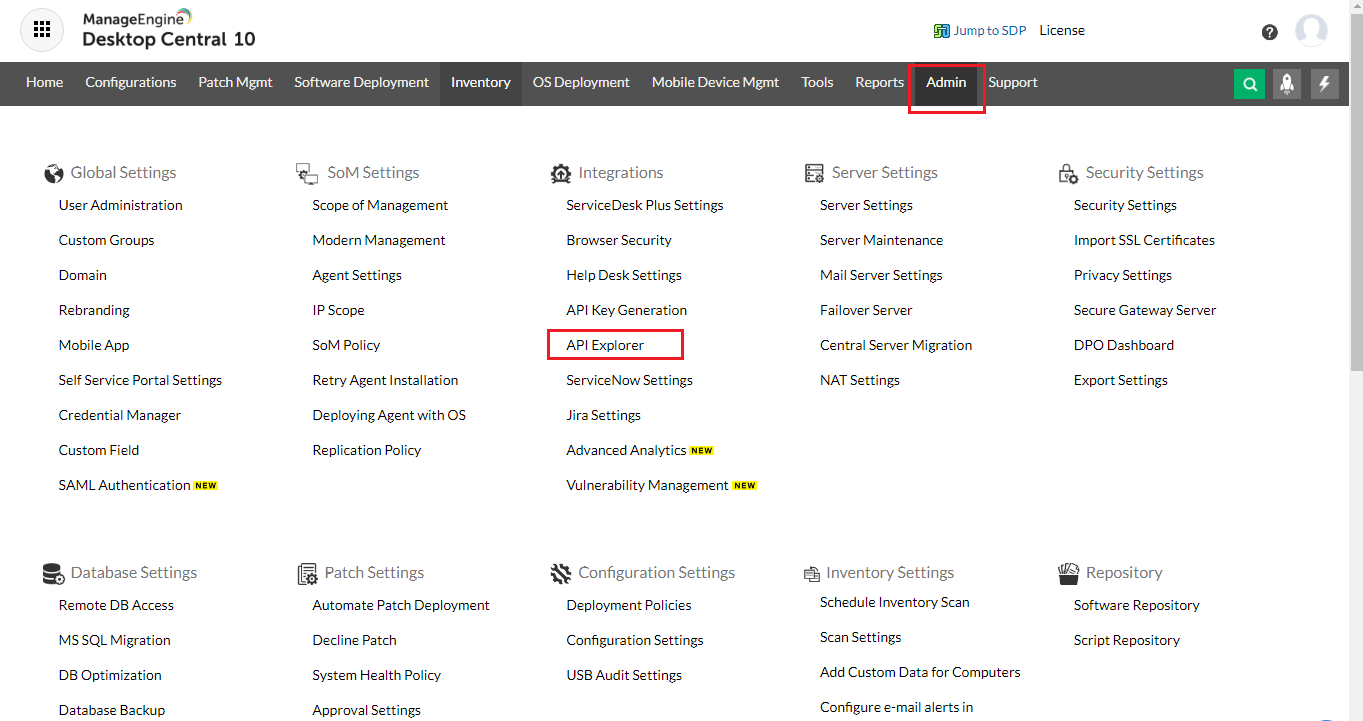Click the lightning bolt quick actions icon
Screen dimensions: 1363x721
[1325, 84]
